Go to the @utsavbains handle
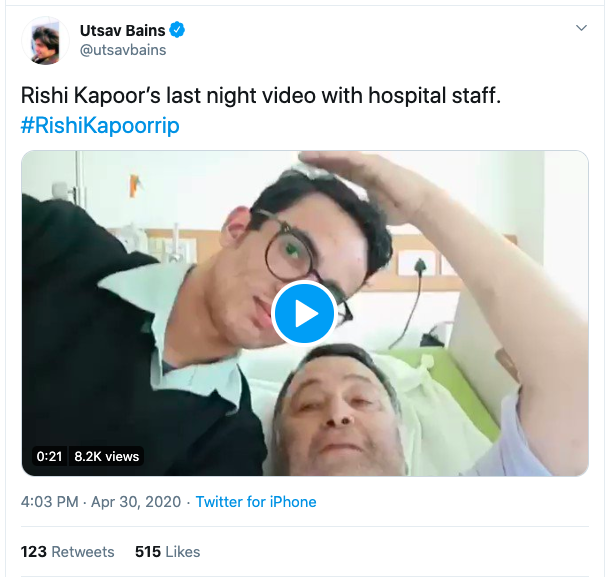Viewport: 613px width, 577px height. click(x=122, y=50)
